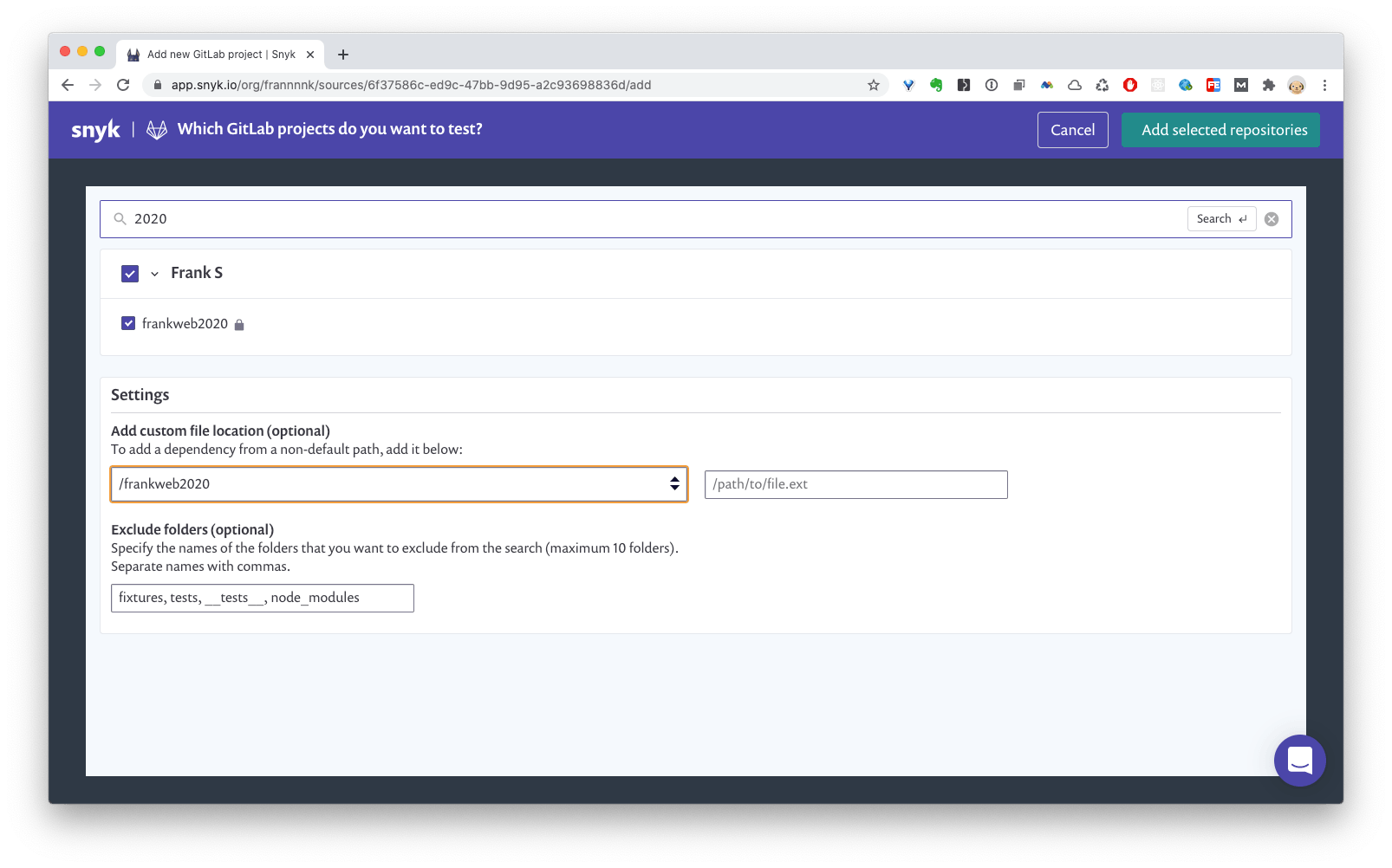Image resolution: width=1392 pixels, height=868 pixels.
Task: Collapse the Frank S group chevron
Action: [x=154, y=274]
